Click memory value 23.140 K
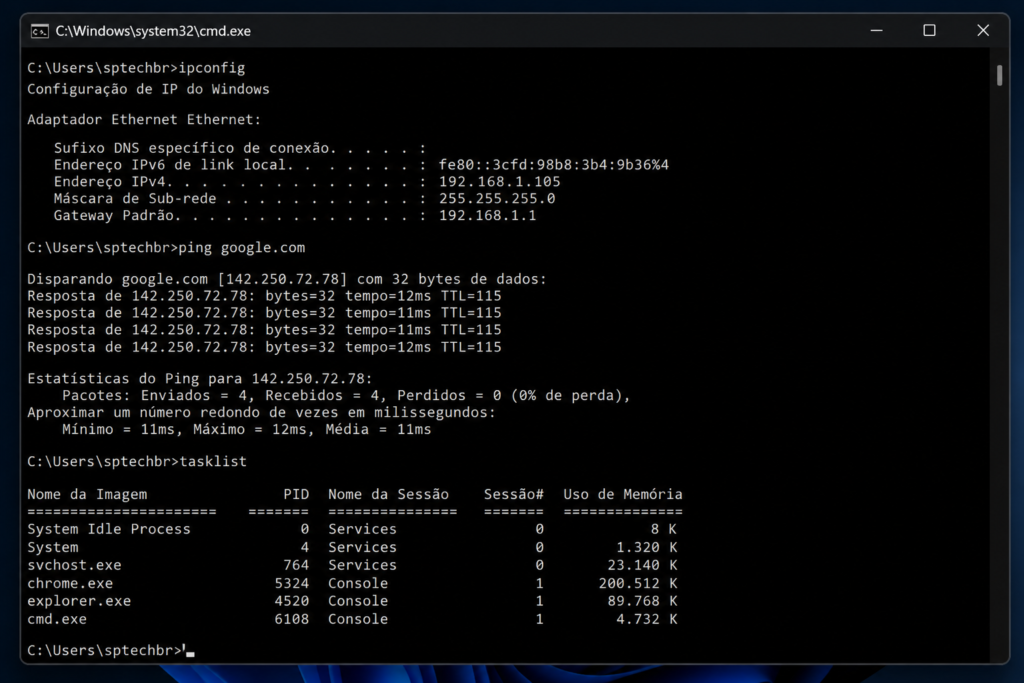 (x=642, y=565)
